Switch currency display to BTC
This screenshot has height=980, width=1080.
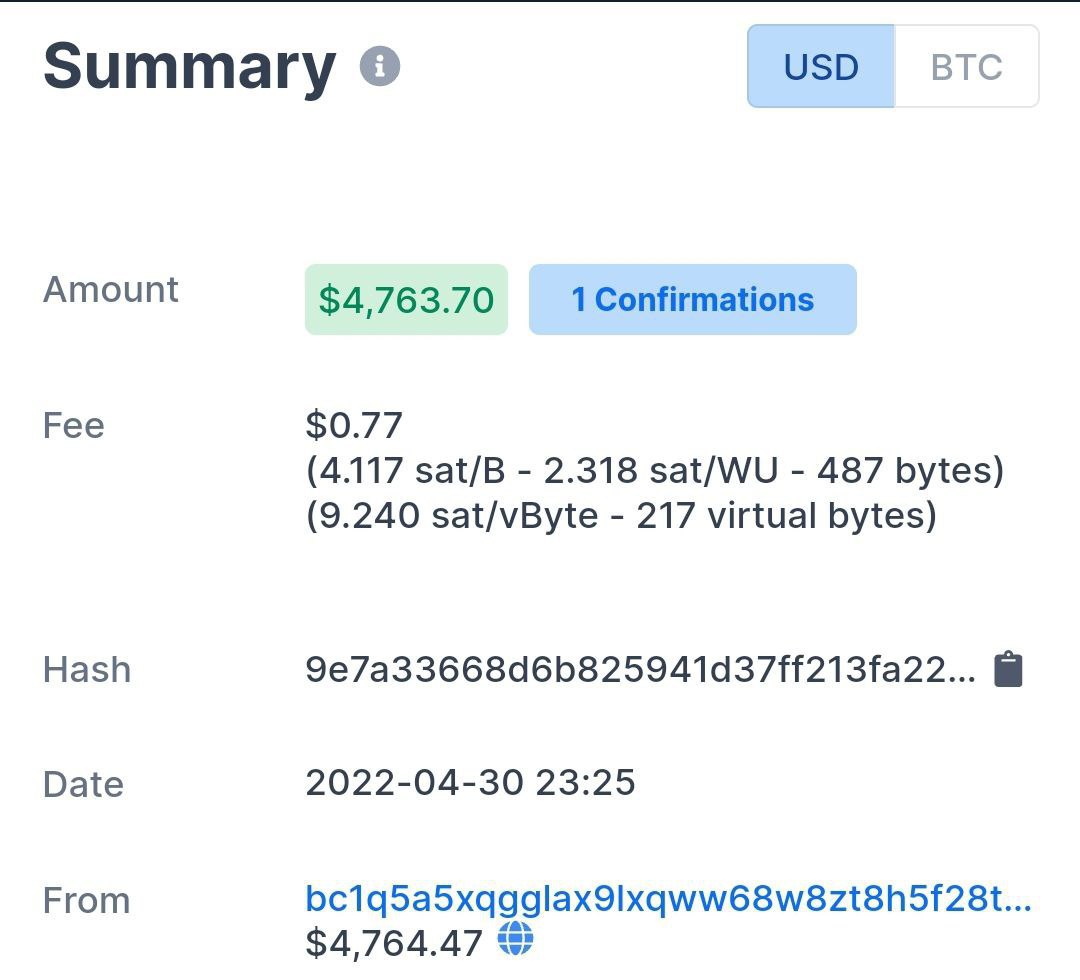(966, 66)
